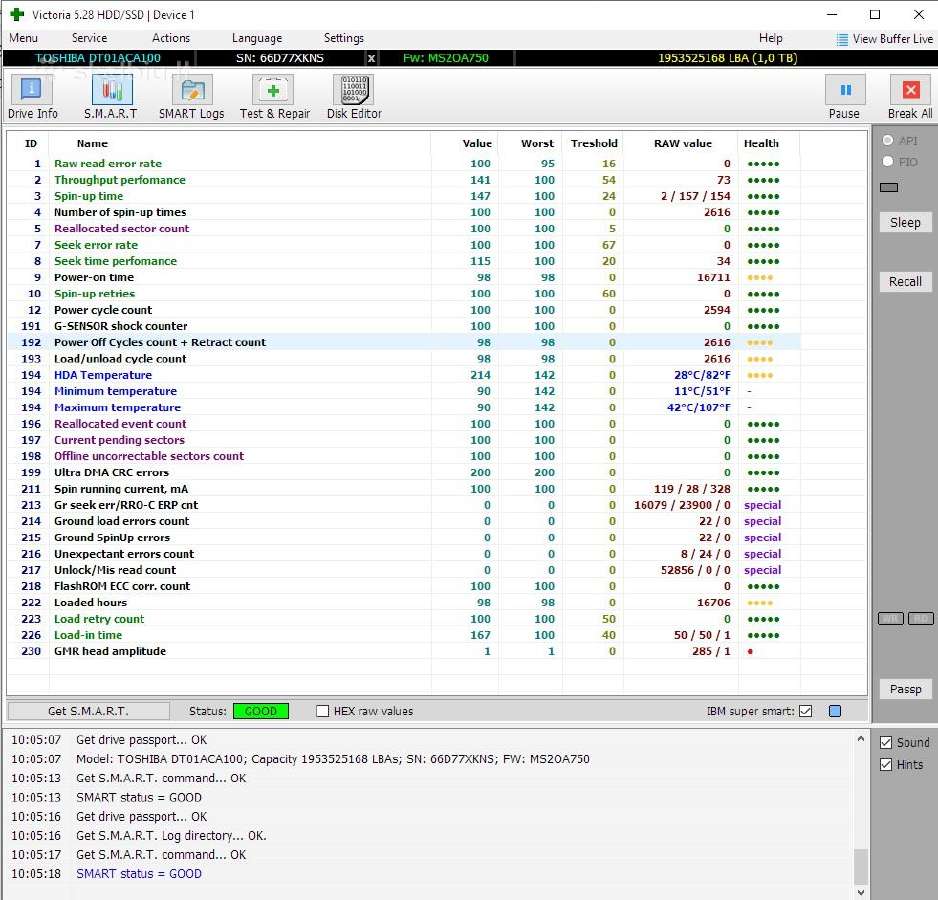The height and width of the screenshot is (900, 938).
Task: Open the Help menu
Action: [770, 38]
